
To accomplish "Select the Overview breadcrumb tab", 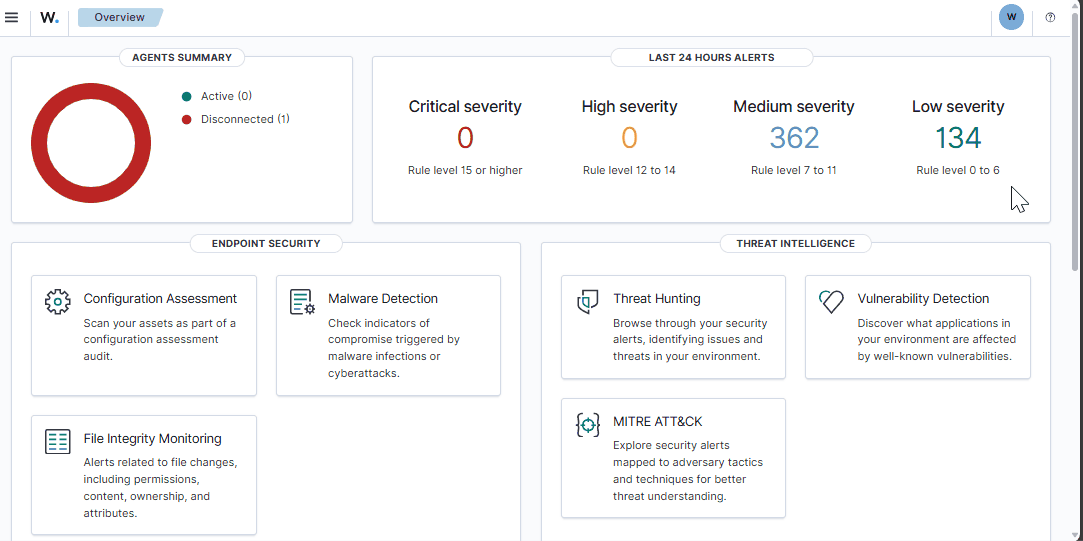I will pyautogui.click(x=119, y=17).
